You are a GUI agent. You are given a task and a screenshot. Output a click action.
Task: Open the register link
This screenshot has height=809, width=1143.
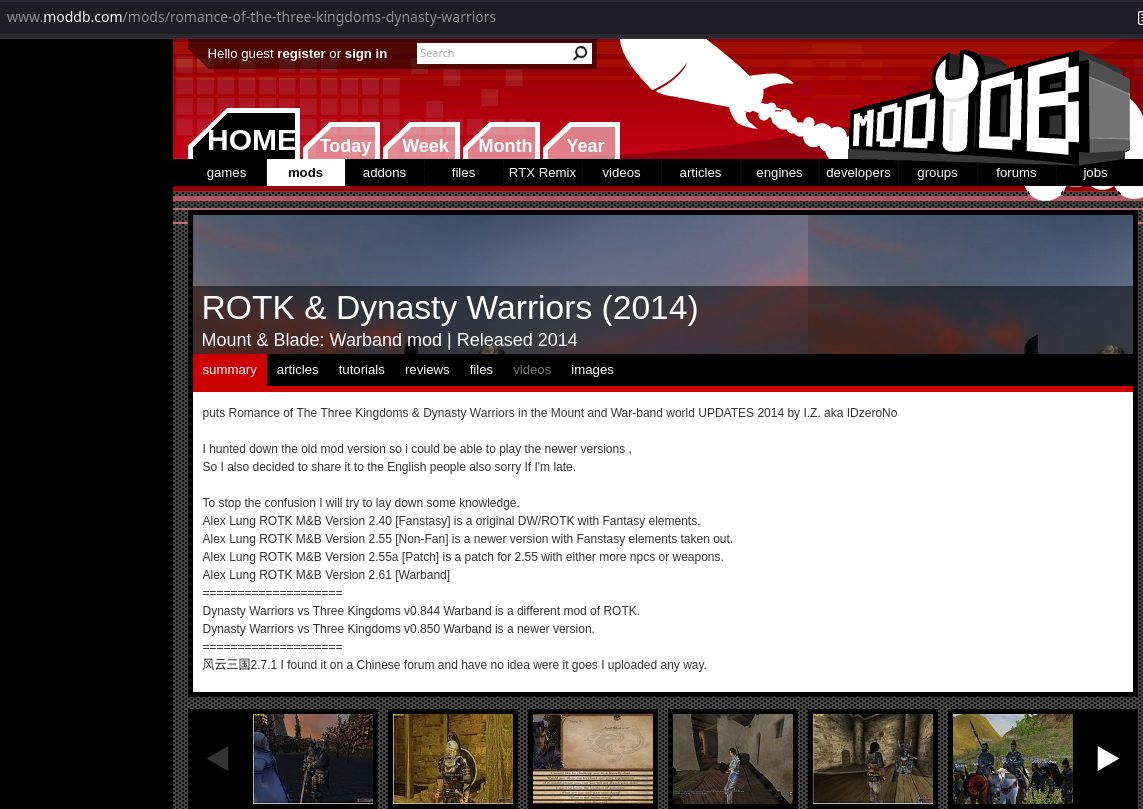301,54
